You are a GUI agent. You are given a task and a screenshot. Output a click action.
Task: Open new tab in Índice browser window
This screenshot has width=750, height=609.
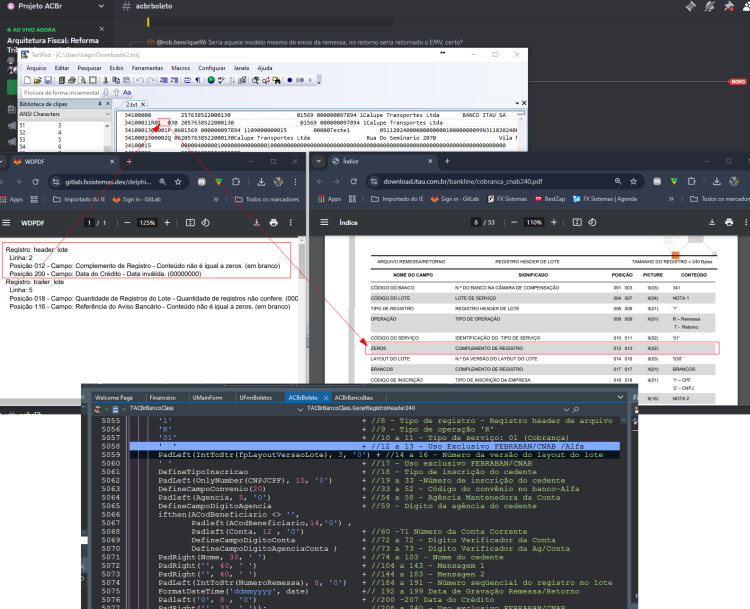point(447,161)
